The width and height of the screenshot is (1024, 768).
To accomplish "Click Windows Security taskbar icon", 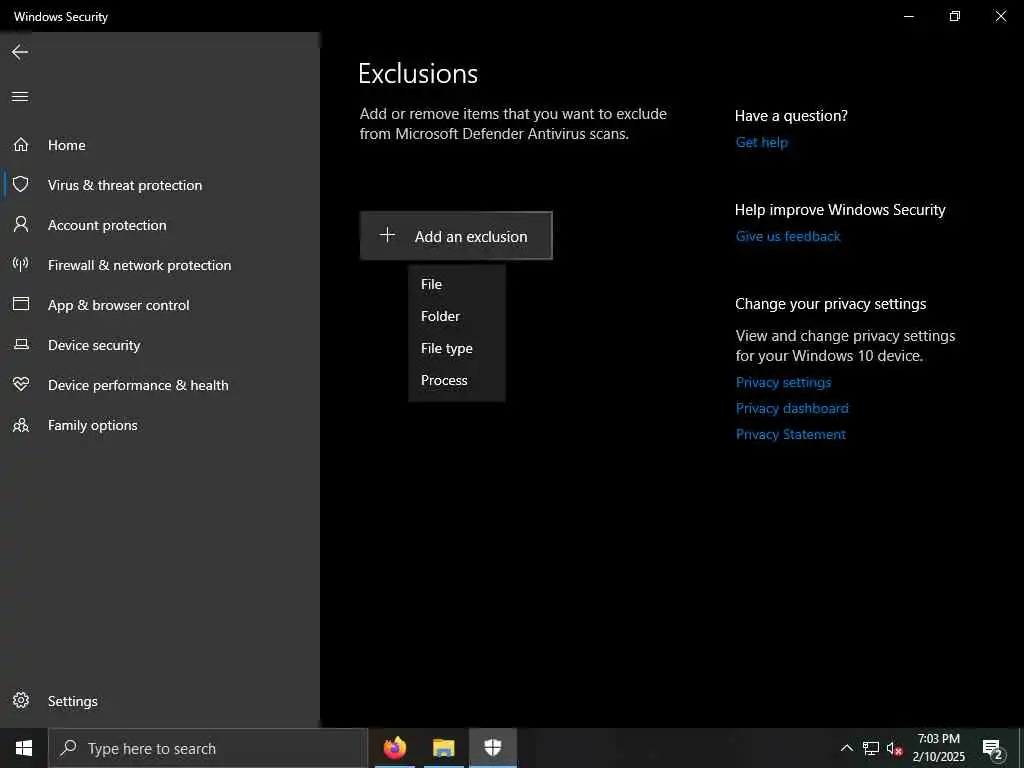I will click(492, 748).
